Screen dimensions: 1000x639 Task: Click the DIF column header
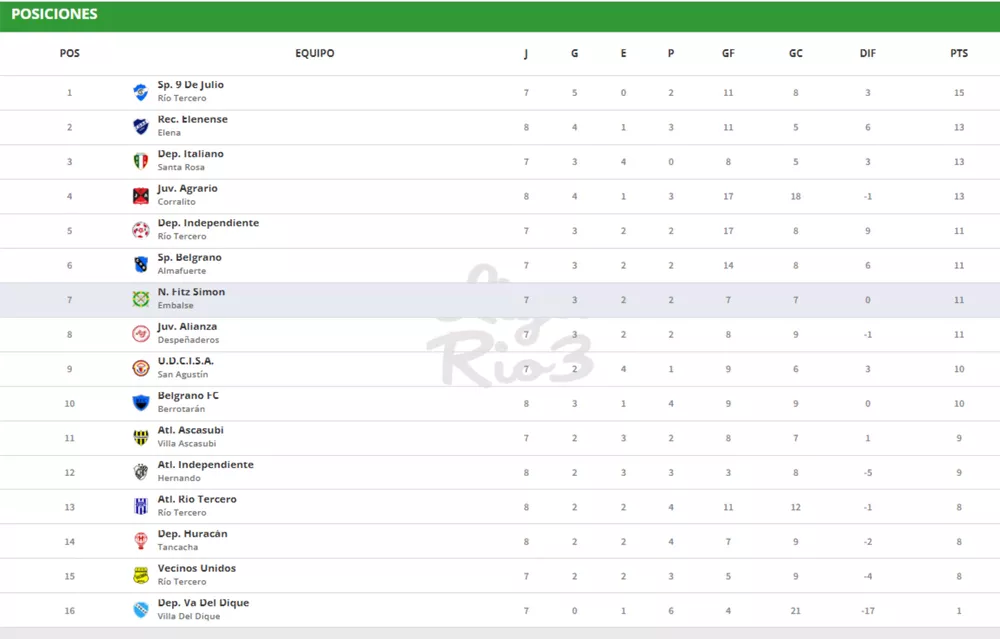click(x=867, y=54)
